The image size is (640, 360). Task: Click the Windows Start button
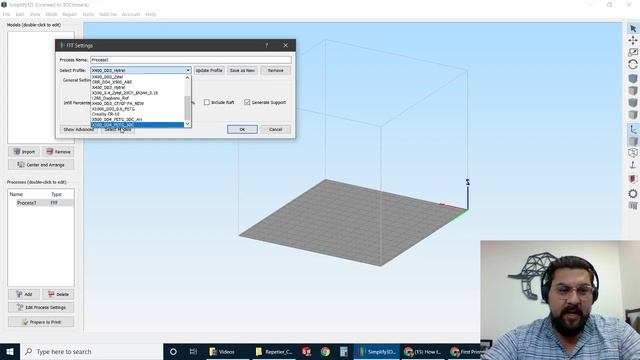[x=10, y=351]
